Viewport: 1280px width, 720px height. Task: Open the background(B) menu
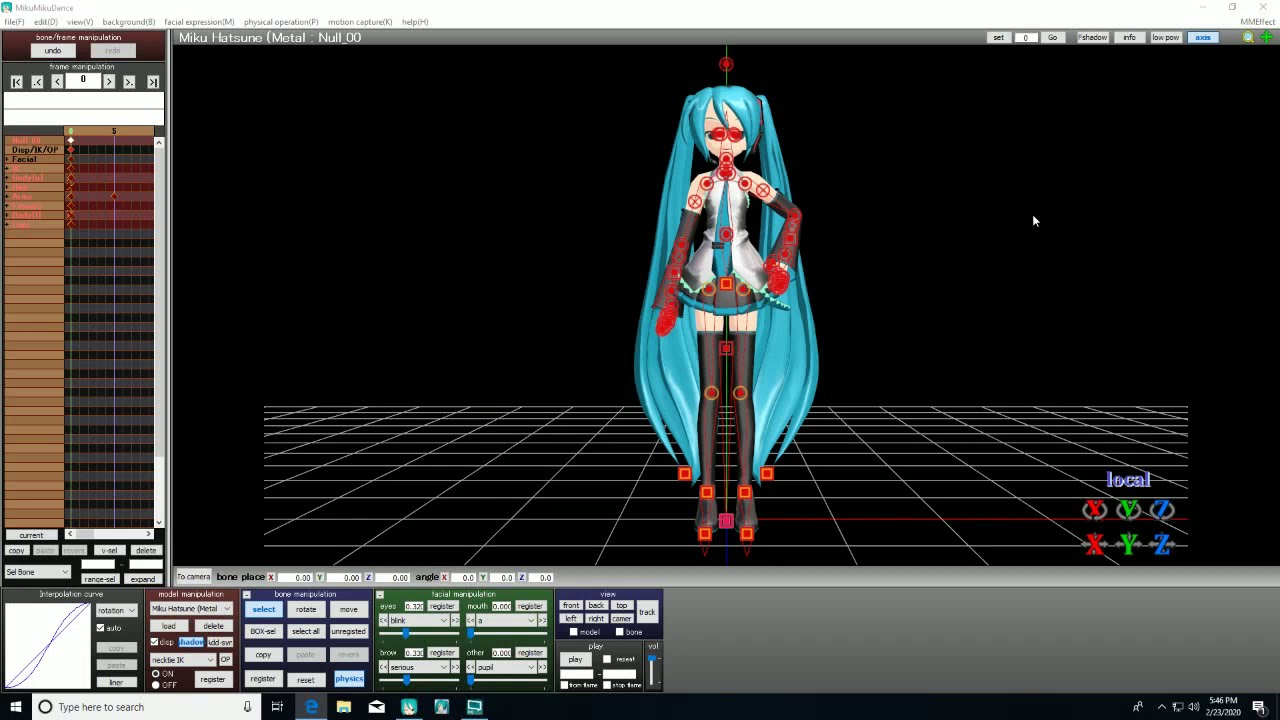129,21
